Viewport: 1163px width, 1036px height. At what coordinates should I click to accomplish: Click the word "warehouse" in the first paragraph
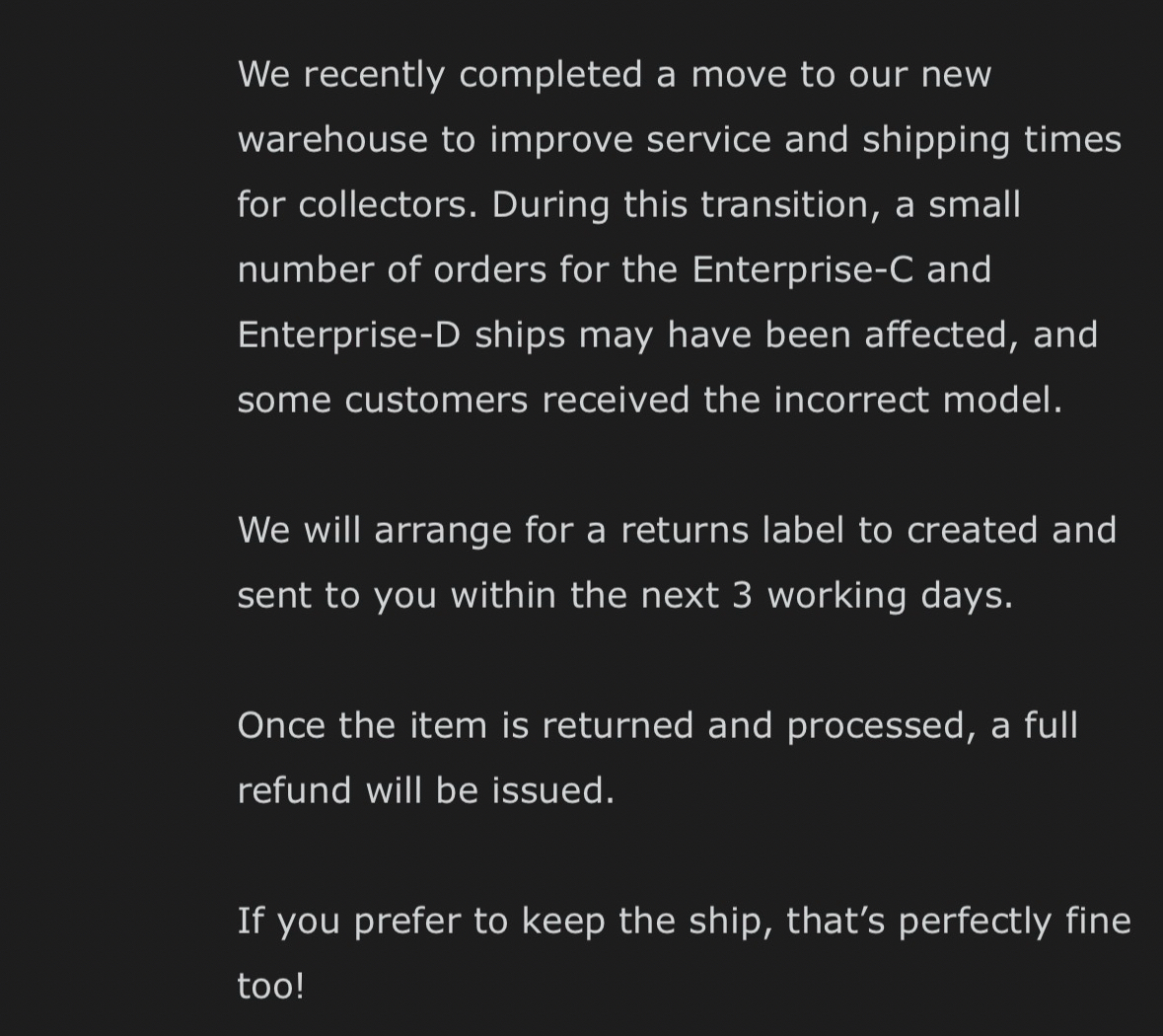coord(332,139)
